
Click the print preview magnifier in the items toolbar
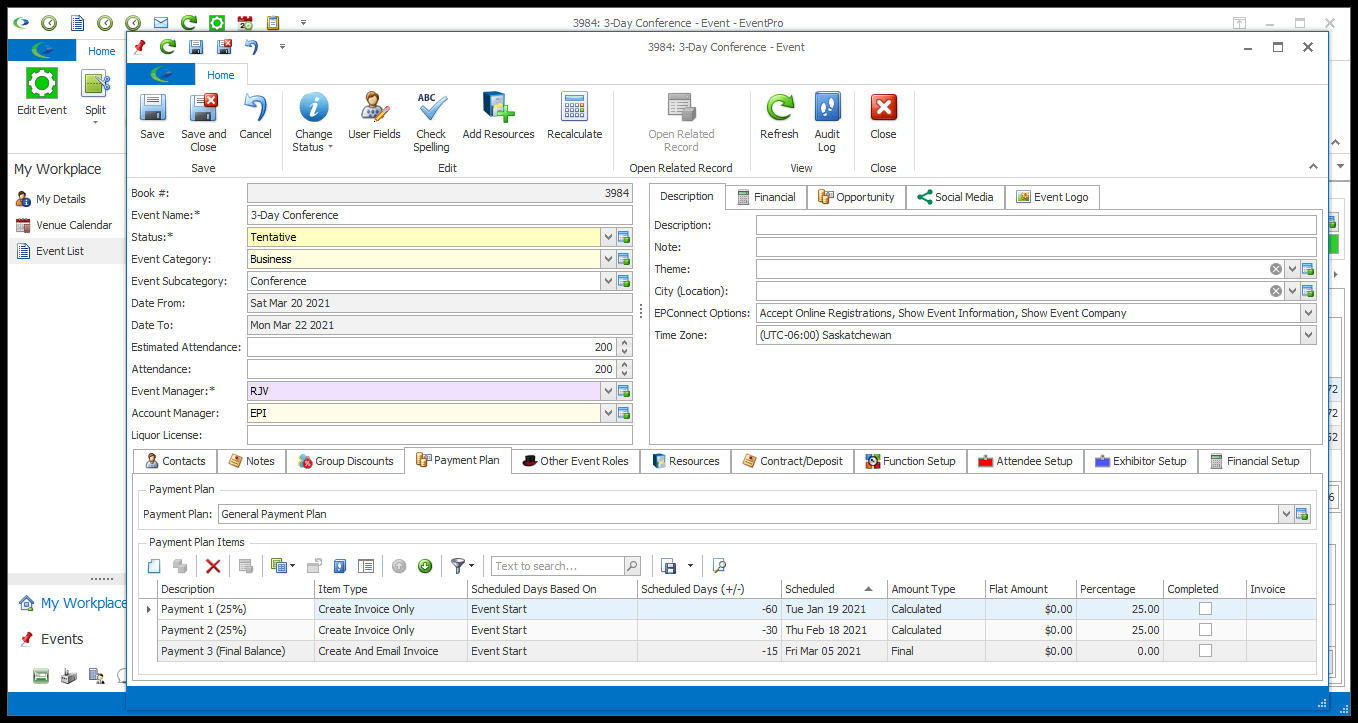pos(719,566)
